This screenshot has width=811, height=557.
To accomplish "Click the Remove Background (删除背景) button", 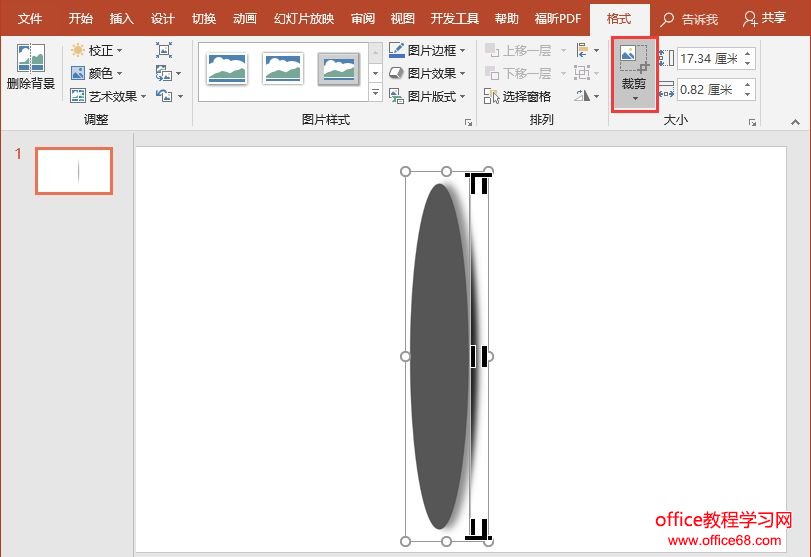I will [x=30, y=68].
